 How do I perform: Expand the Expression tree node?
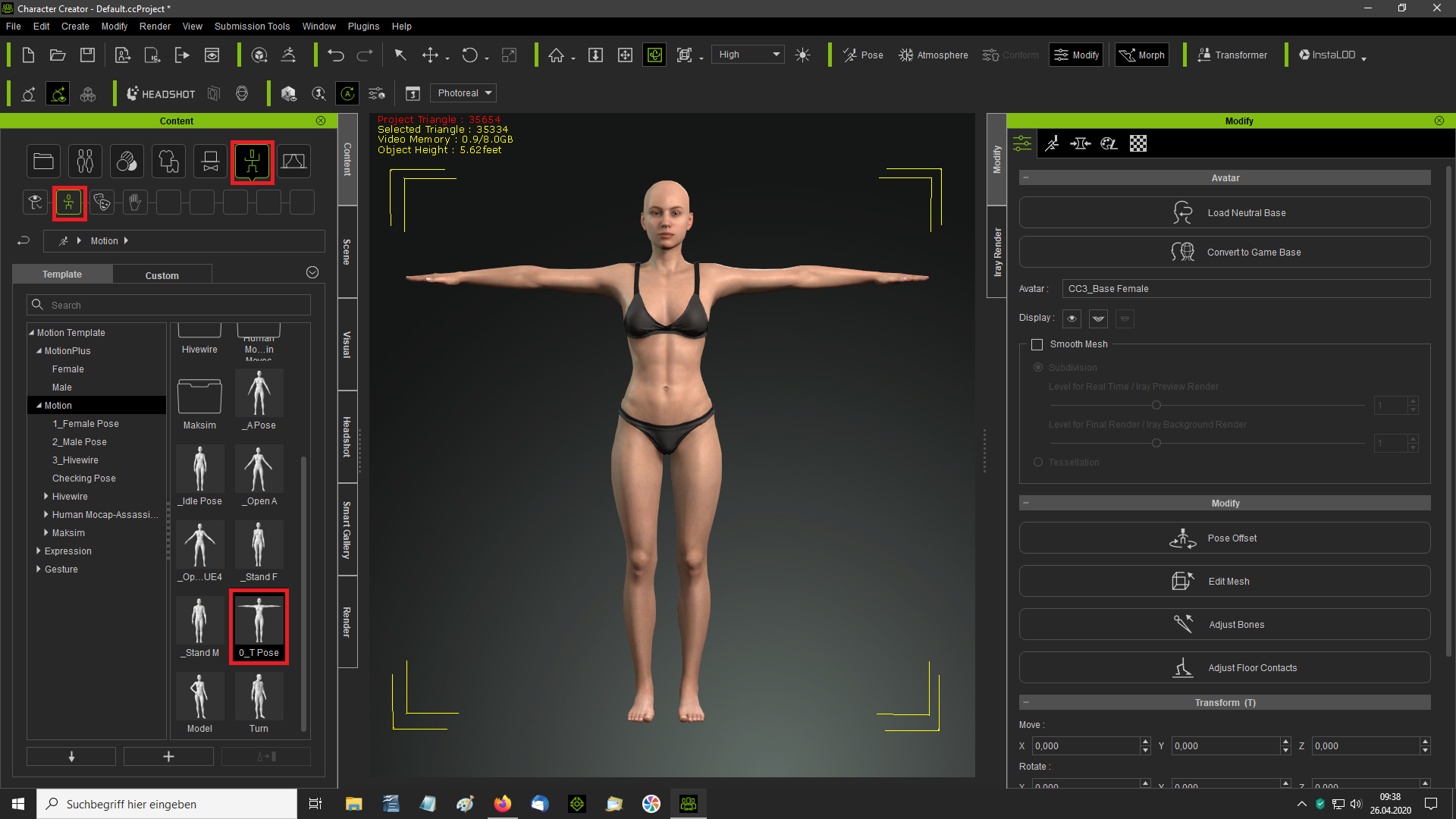tap(39, 551)
